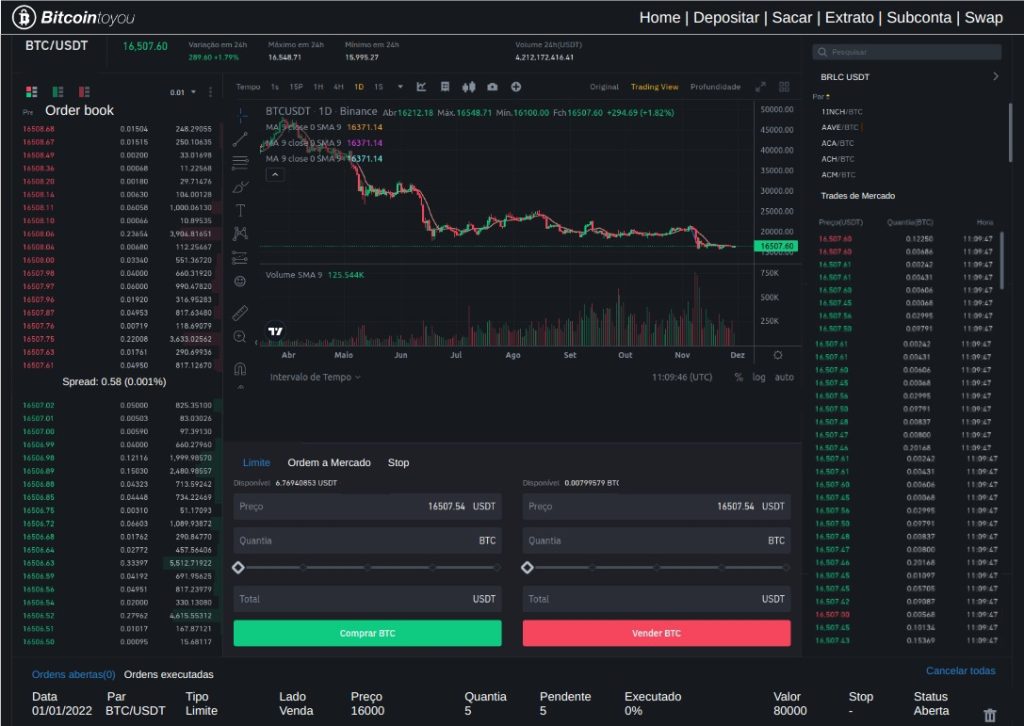The height and width of the screenshot is (726, 1024).
Task: Select the crosshair cursor tool
Action: (x=241, y=116)
